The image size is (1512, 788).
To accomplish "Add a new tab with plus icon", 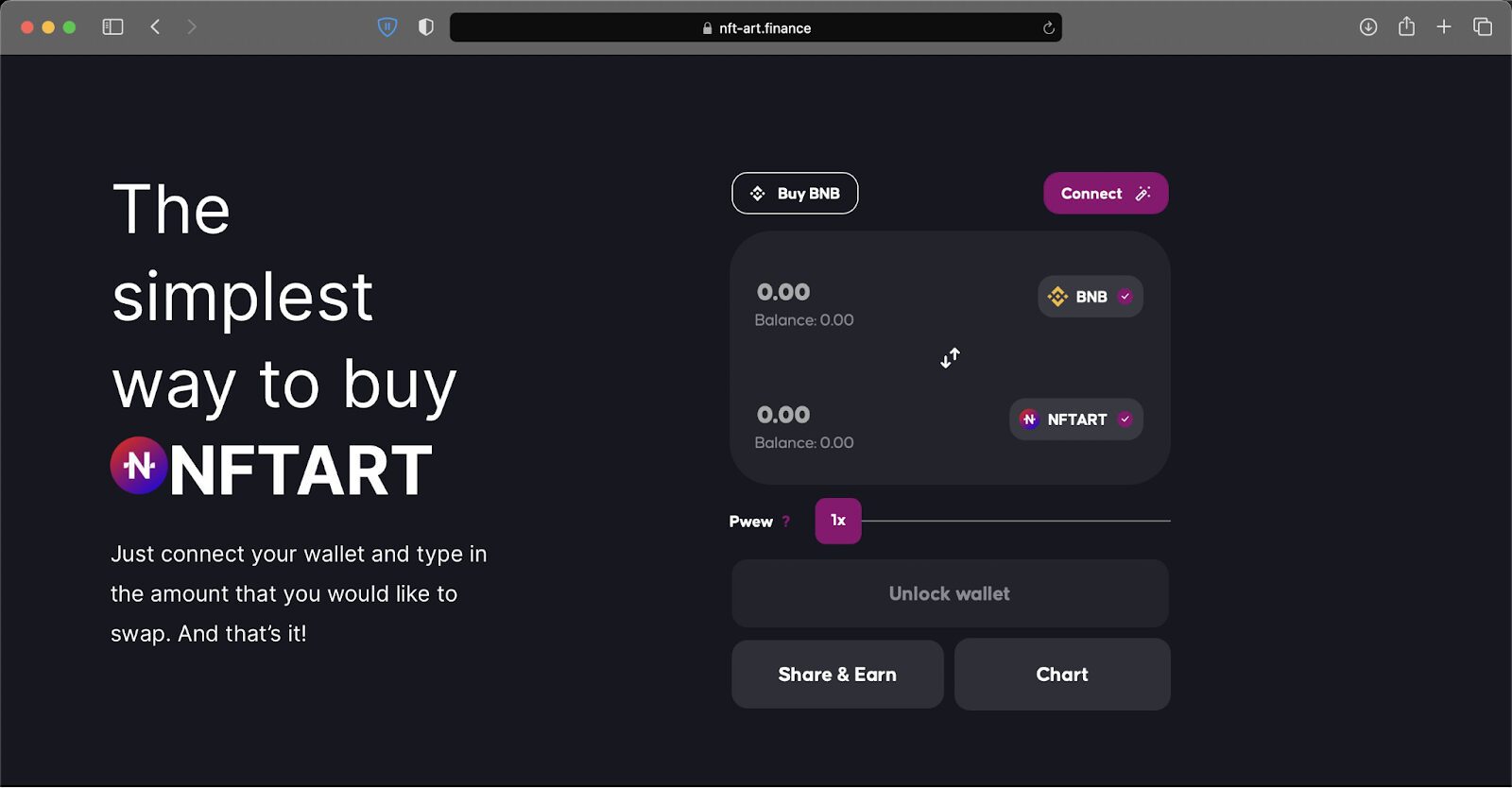I will point(1444,27).
